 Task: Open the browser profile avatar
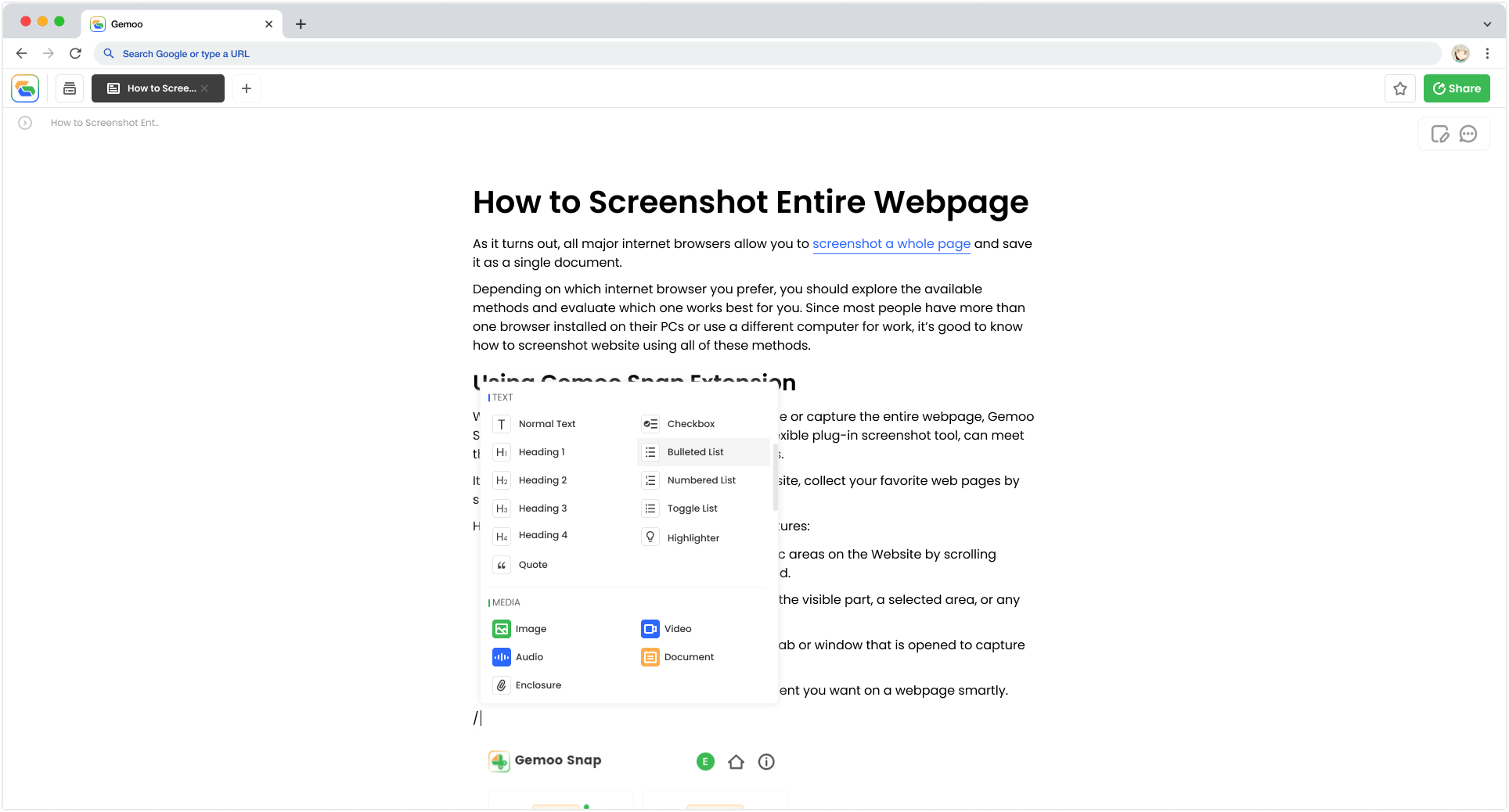click(1460, 53)
